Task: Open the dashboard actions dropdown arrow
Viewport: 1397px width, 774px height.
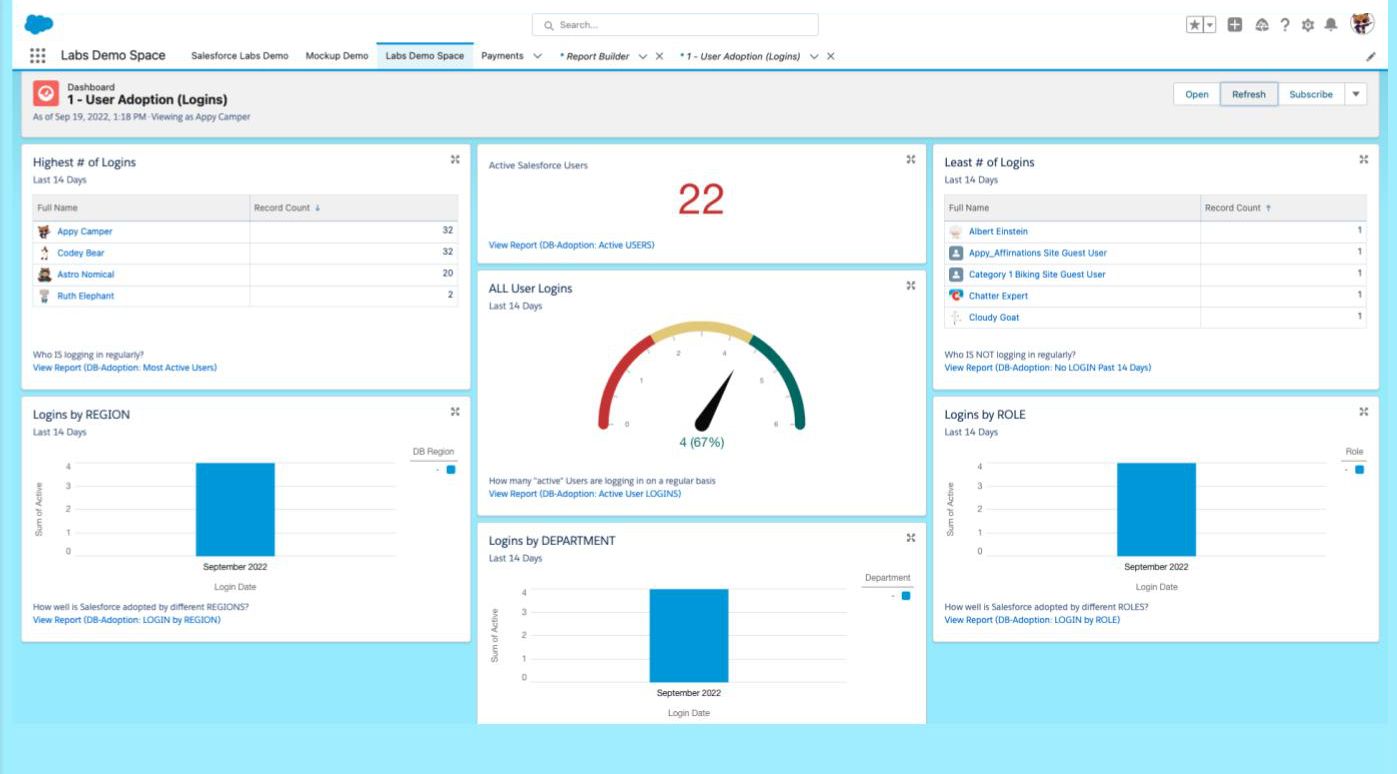Action: click(x=1356, y=94)
